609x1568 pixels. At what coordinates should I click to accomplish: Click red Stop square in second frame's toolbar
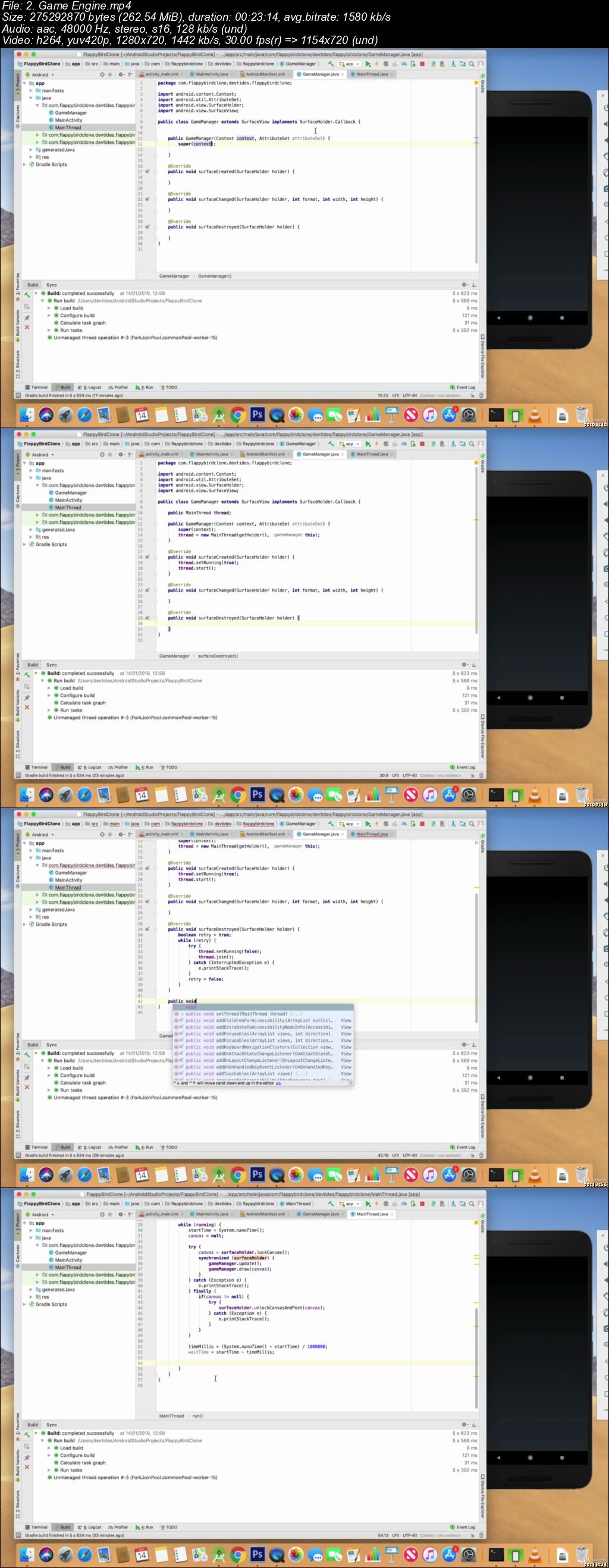click(422, 444)
